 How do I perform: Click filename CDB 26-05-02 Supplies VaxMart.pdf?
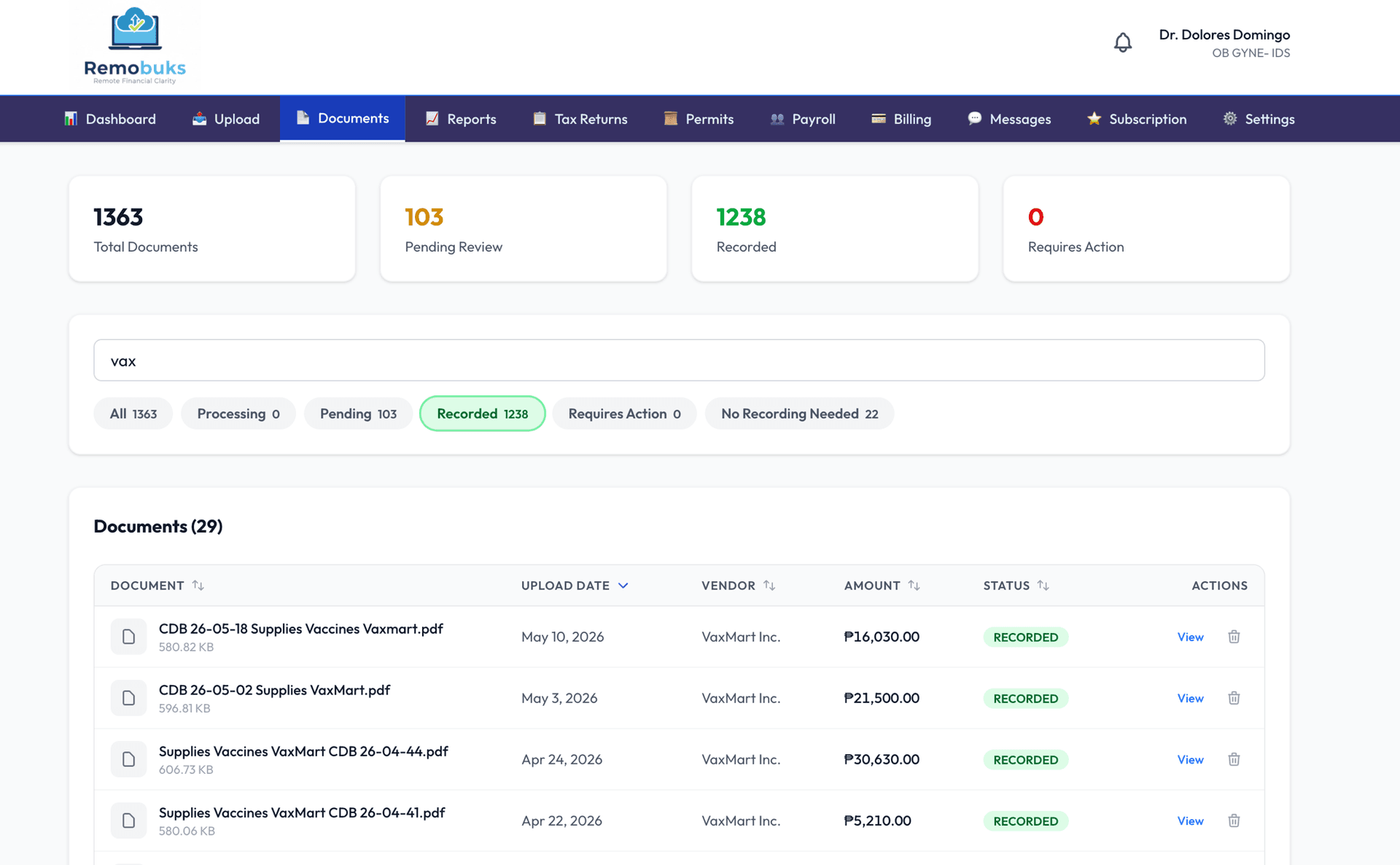click(274, 690)
